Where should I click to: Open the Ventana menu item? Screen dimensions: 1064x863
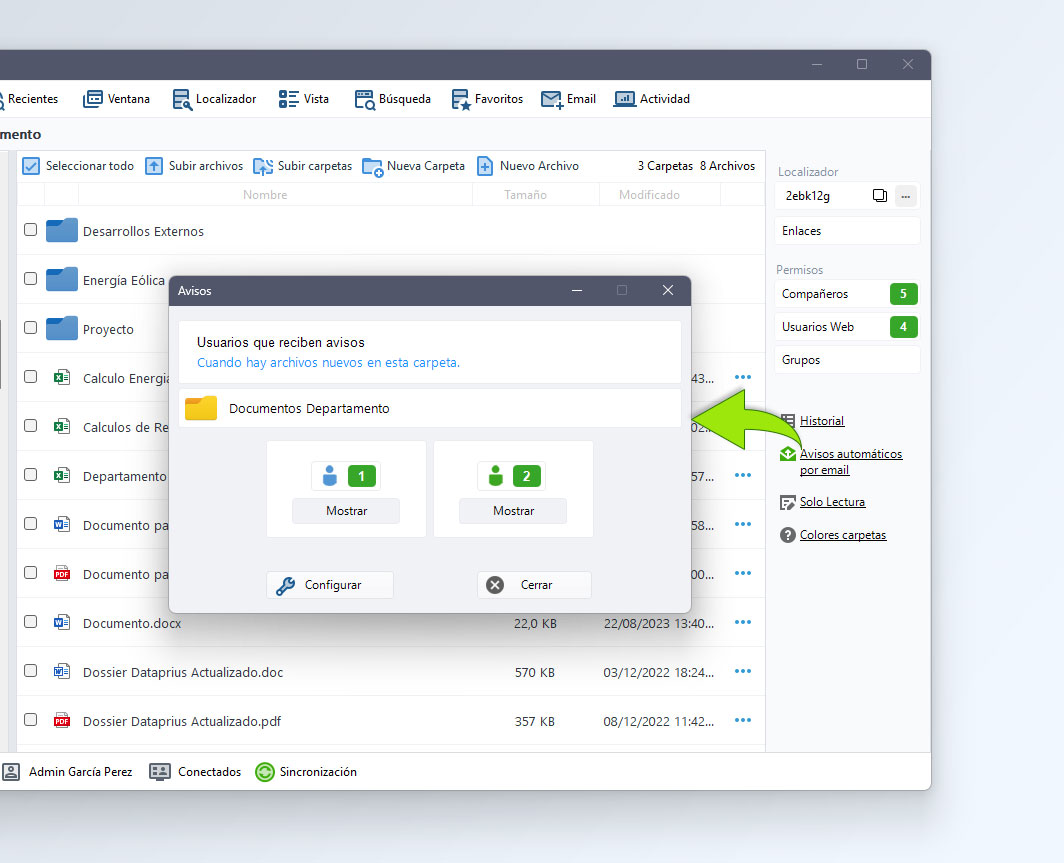(116, 99)
